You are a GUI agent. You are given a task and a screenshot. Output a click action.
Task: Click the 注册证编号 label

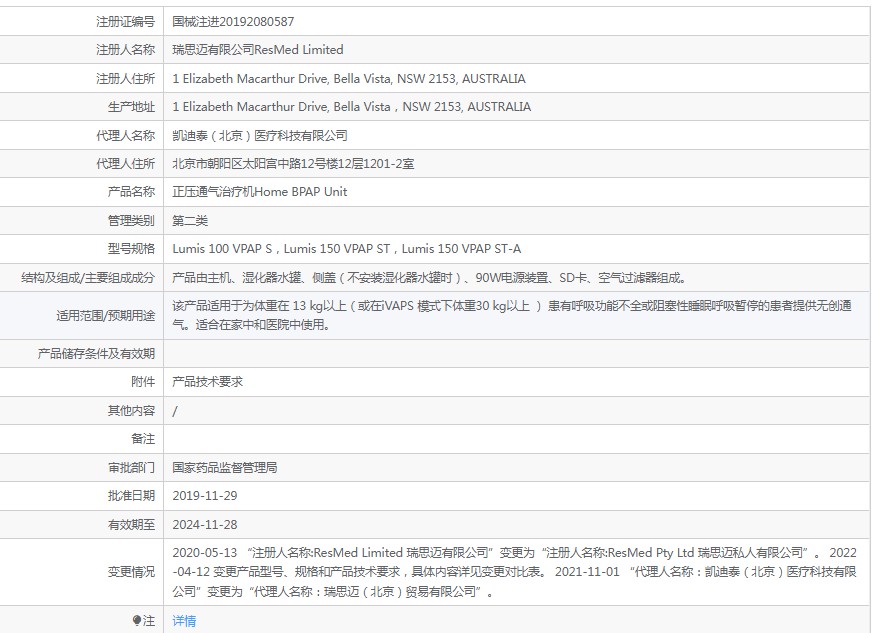[125, 21]
